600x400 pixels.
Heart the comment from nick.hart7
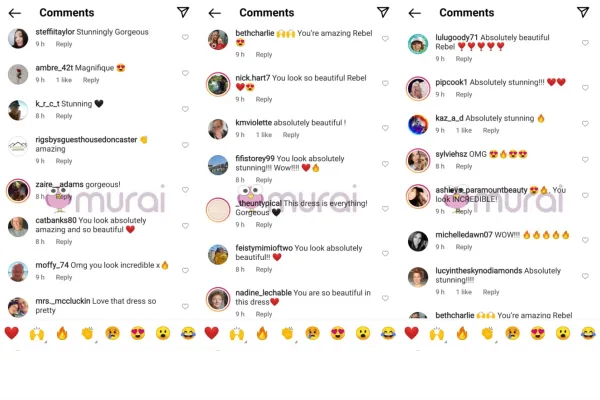tap(385, 83)
